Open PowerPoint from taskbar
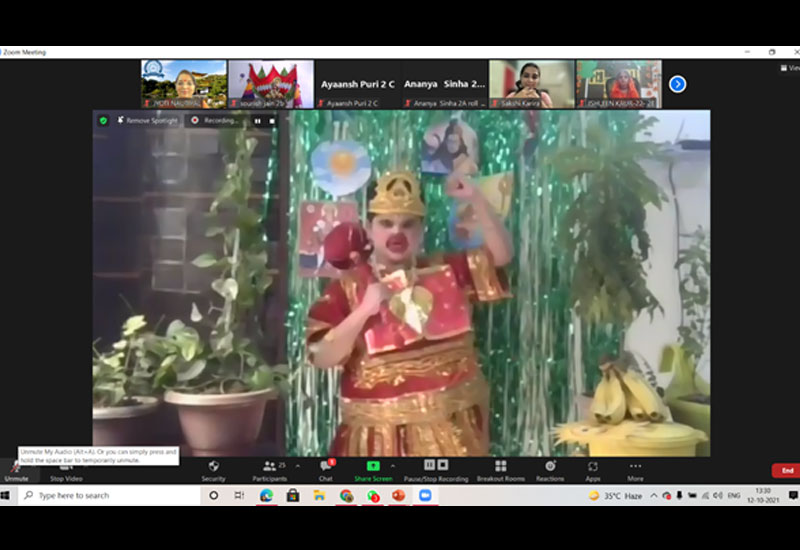Image resolution: width=800 pixels, height=550 pixels. (399, 495)
